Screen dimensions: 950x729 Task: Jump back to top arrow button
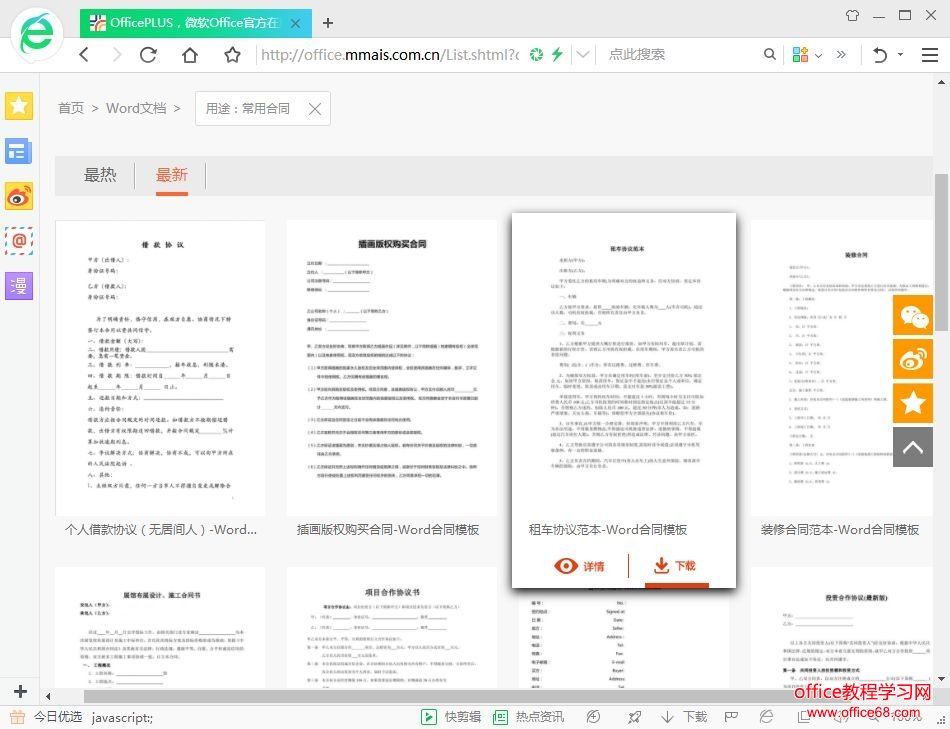pyautogui.click(x=913, y=447)
